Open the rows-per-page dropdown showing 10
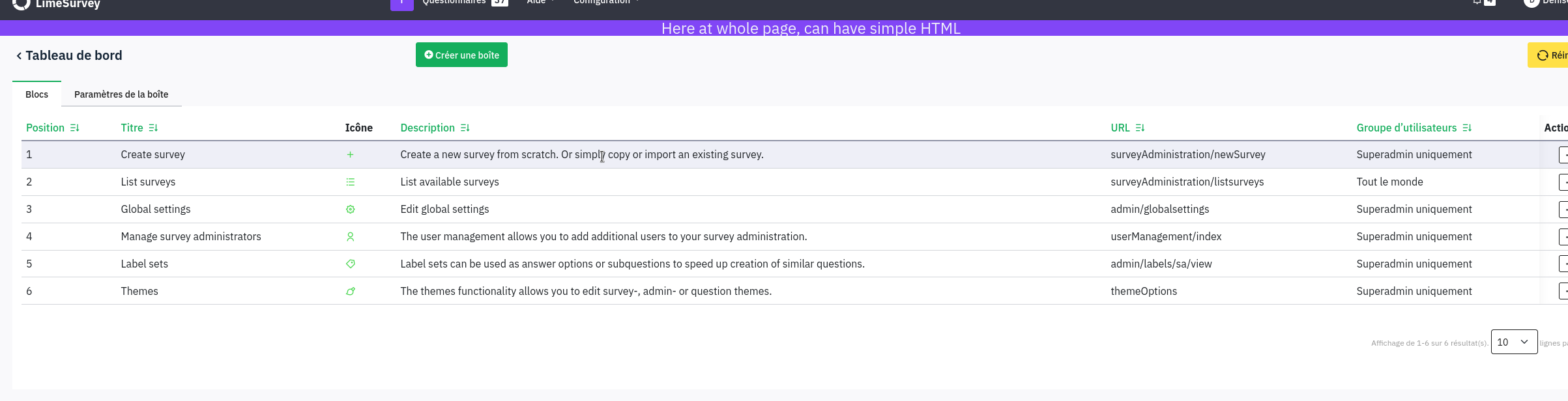Screen dimensions: 1568x401 click(1513, 342)
